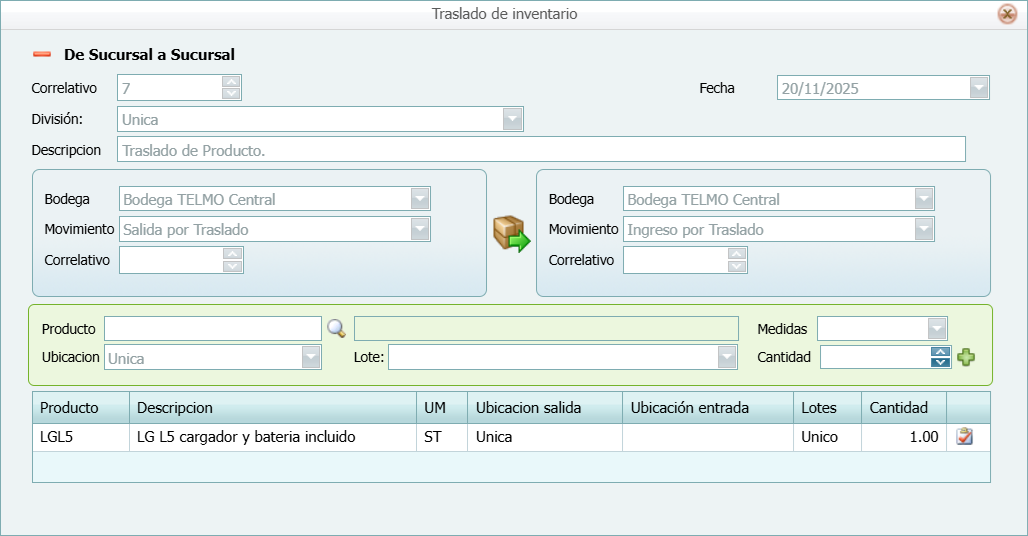Decrease the Cantidad spinner value

[x=941, y=362]
